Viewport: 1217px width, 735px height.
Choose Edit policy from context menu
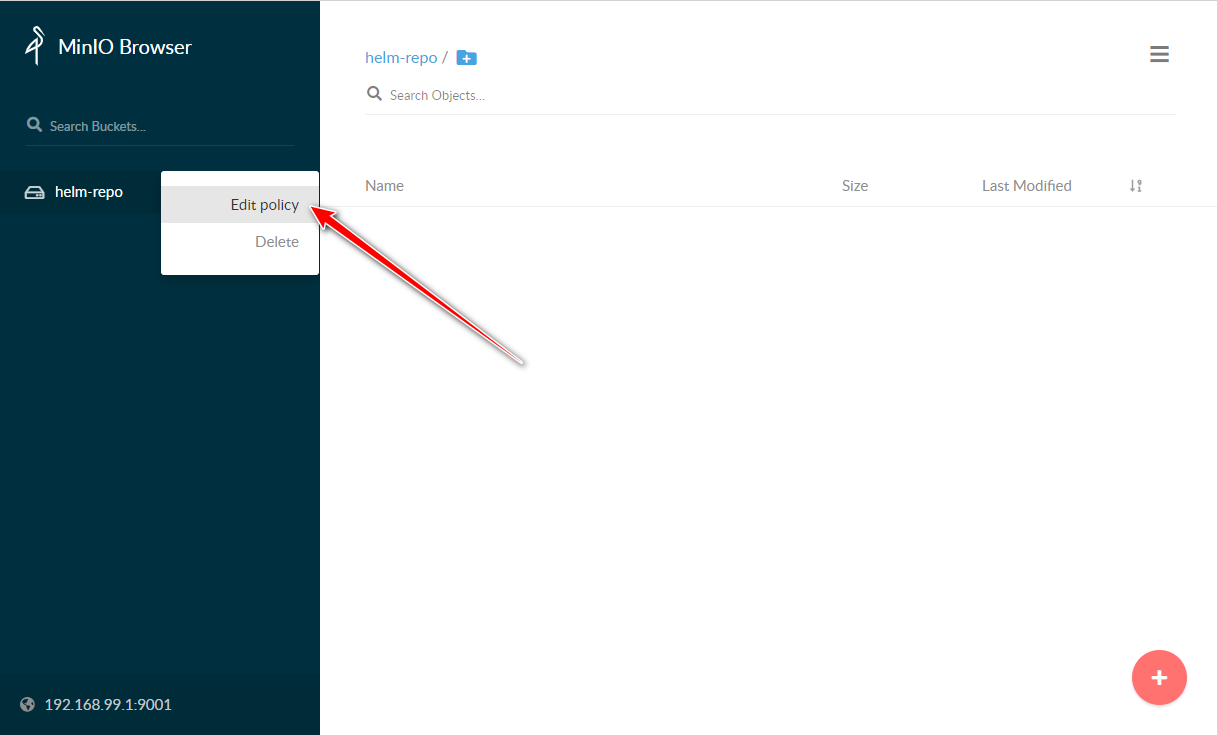(x=264, y=205)
